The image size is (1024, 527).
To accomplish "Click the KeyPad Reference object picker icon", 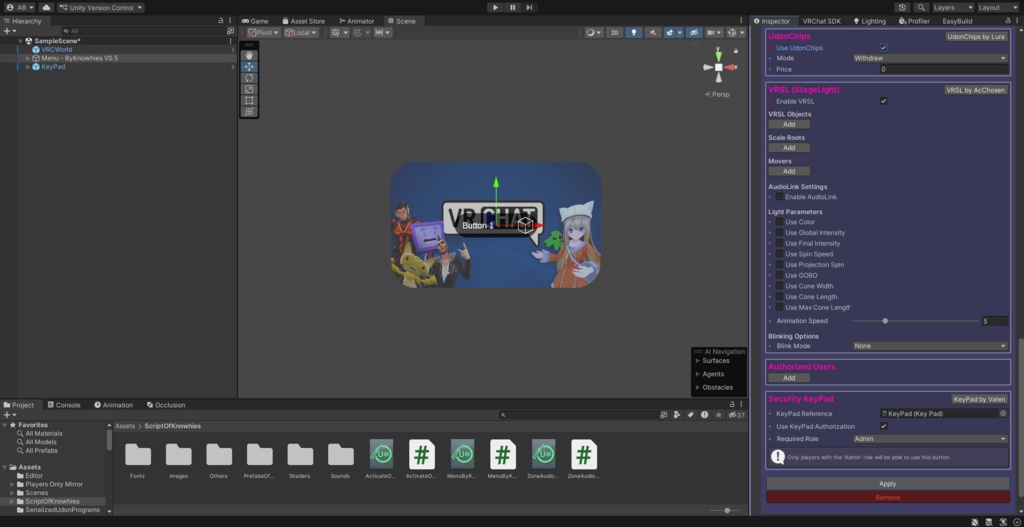I will coord(1003,413).
